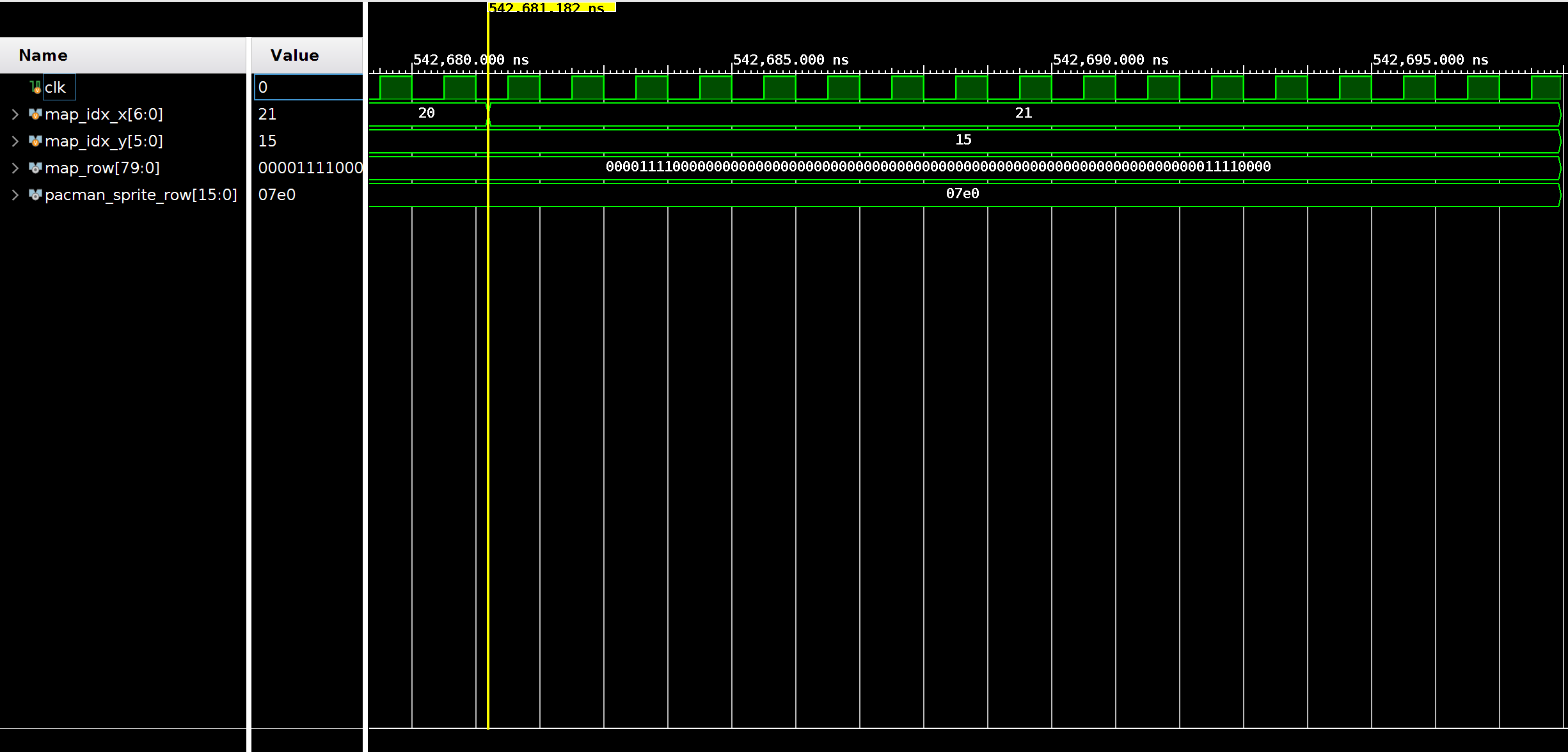Select the map_row[79:0] signal name

click(102, 168)
